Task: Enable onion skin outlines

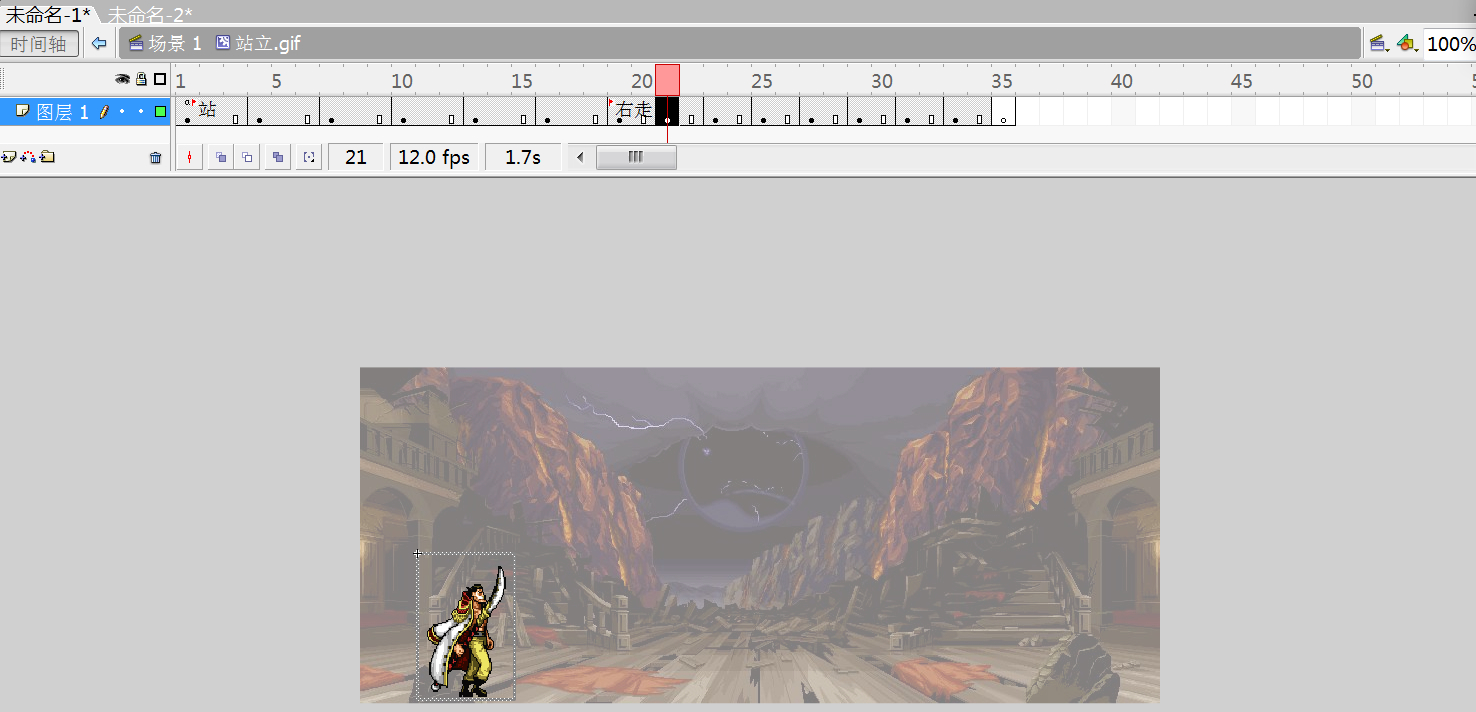Action: click(x=247, y=157)
